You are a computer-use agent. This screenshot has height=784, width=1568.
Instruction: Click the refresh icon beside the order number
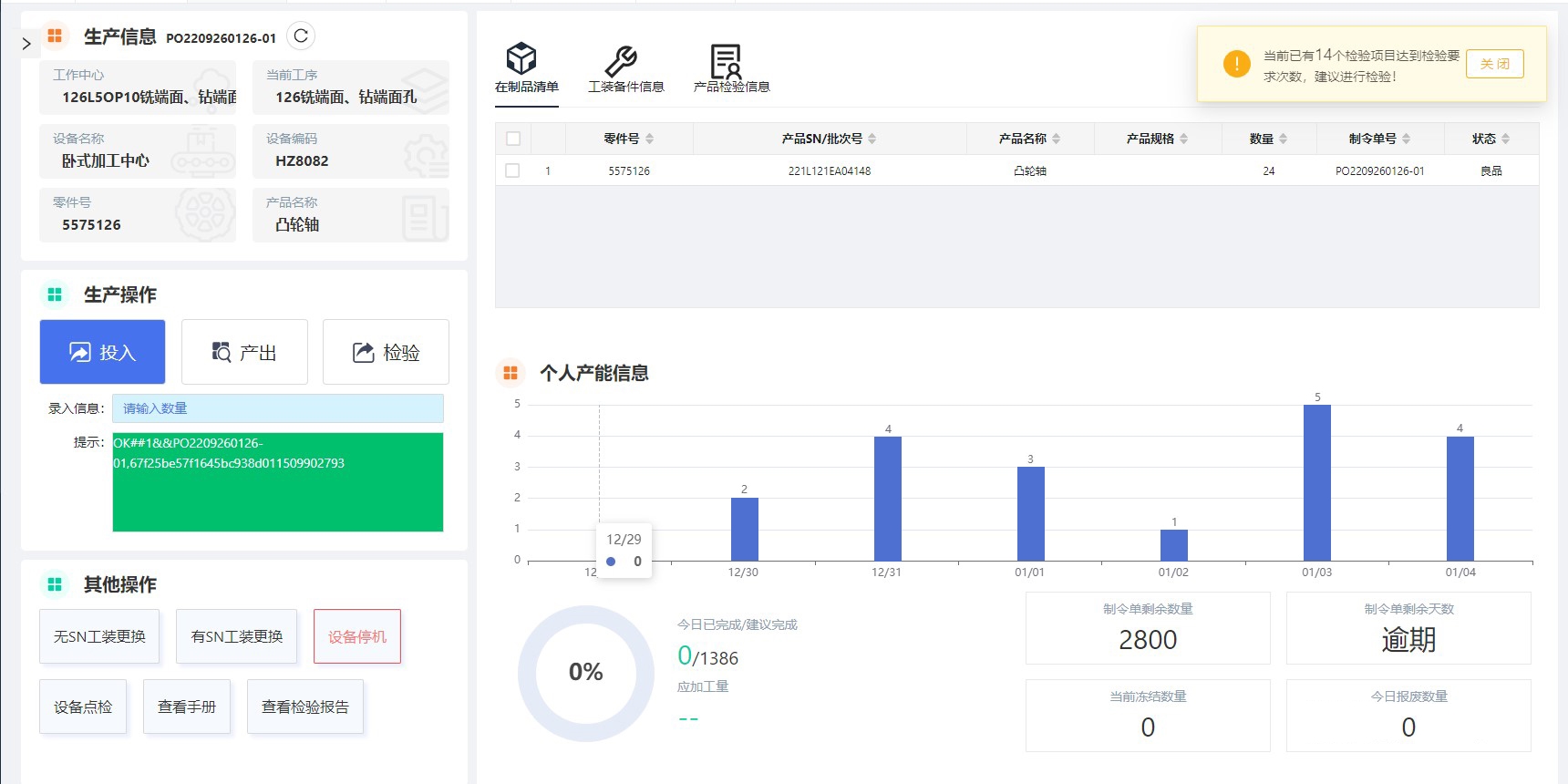[x=301, y=36]
